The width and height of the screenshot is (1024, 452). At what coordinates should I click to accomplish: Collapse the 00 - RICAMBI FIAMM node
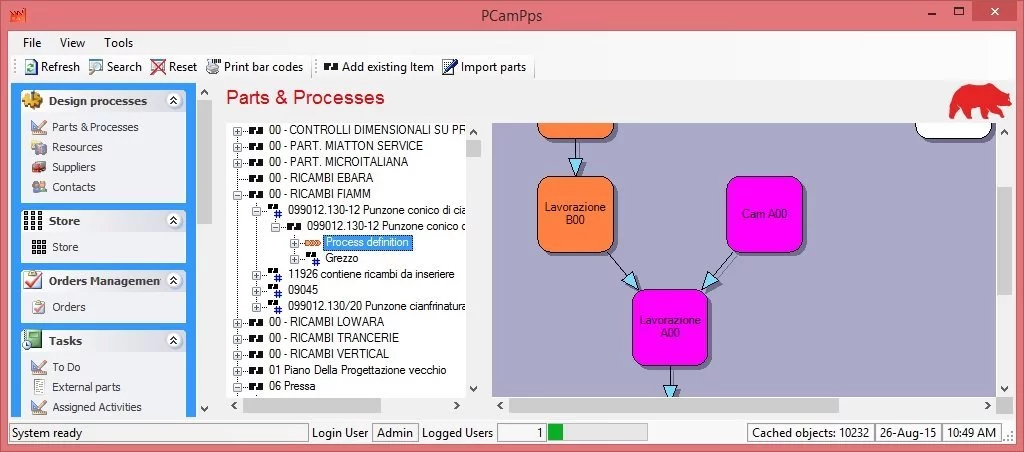(x=237, y=195)
